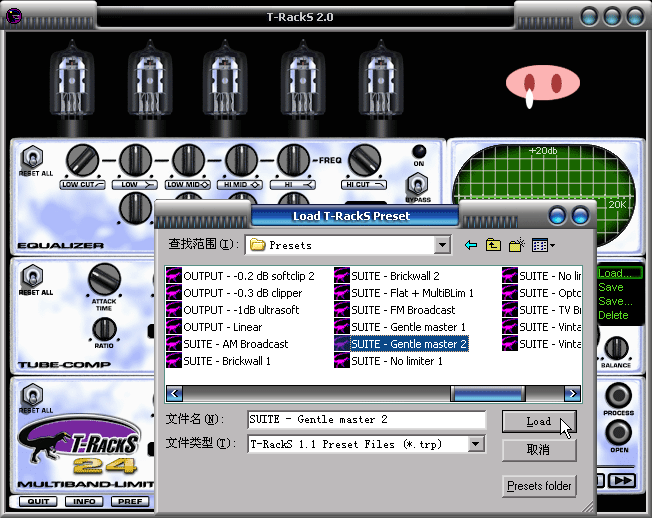Click the SUITE - AM Broadcast file icon
The height and width of the screenshot is (518, 652).
click(x=174, y=344)
